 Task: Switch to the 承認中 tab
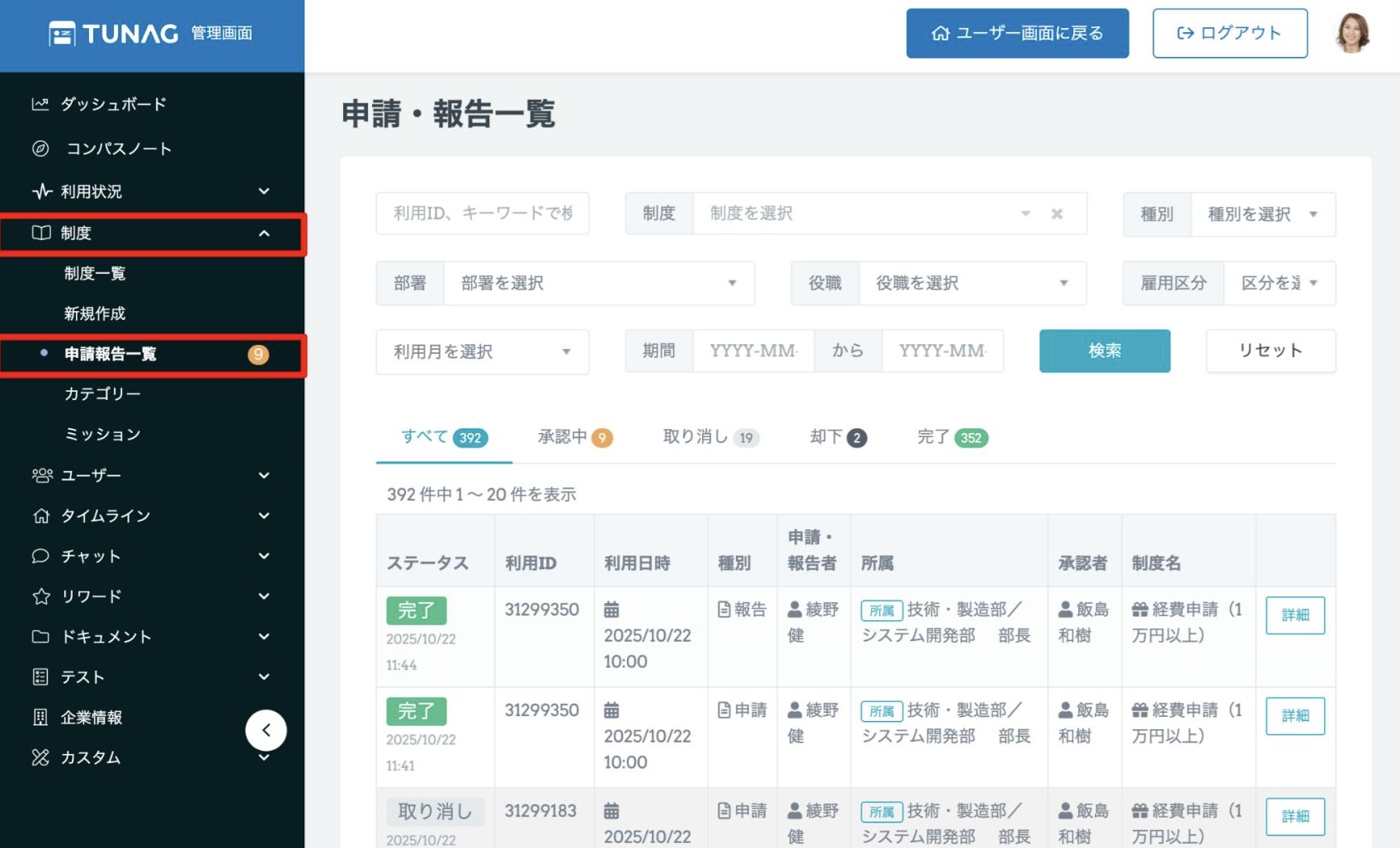point(574,437)
